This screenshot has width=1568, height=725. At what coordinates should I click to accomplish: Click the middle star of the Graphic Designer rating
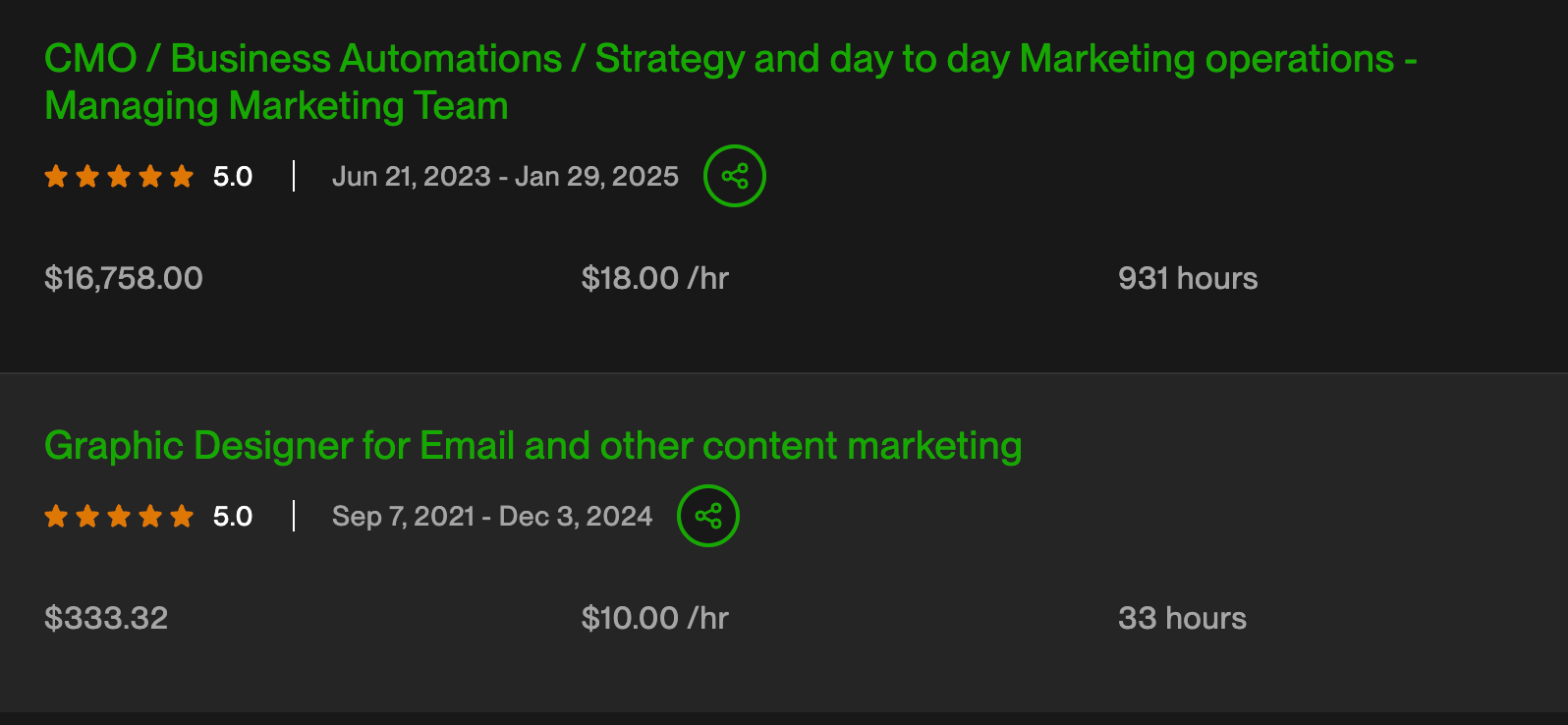click(119, 517)
